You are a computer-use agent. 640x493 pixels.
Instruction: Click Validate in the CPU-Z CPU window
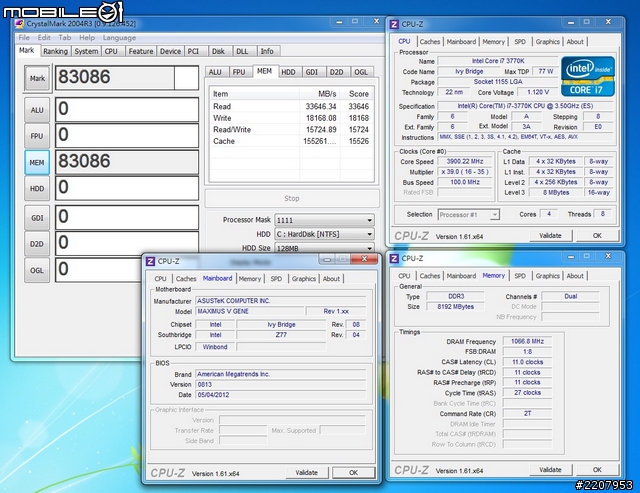point(551,235)
